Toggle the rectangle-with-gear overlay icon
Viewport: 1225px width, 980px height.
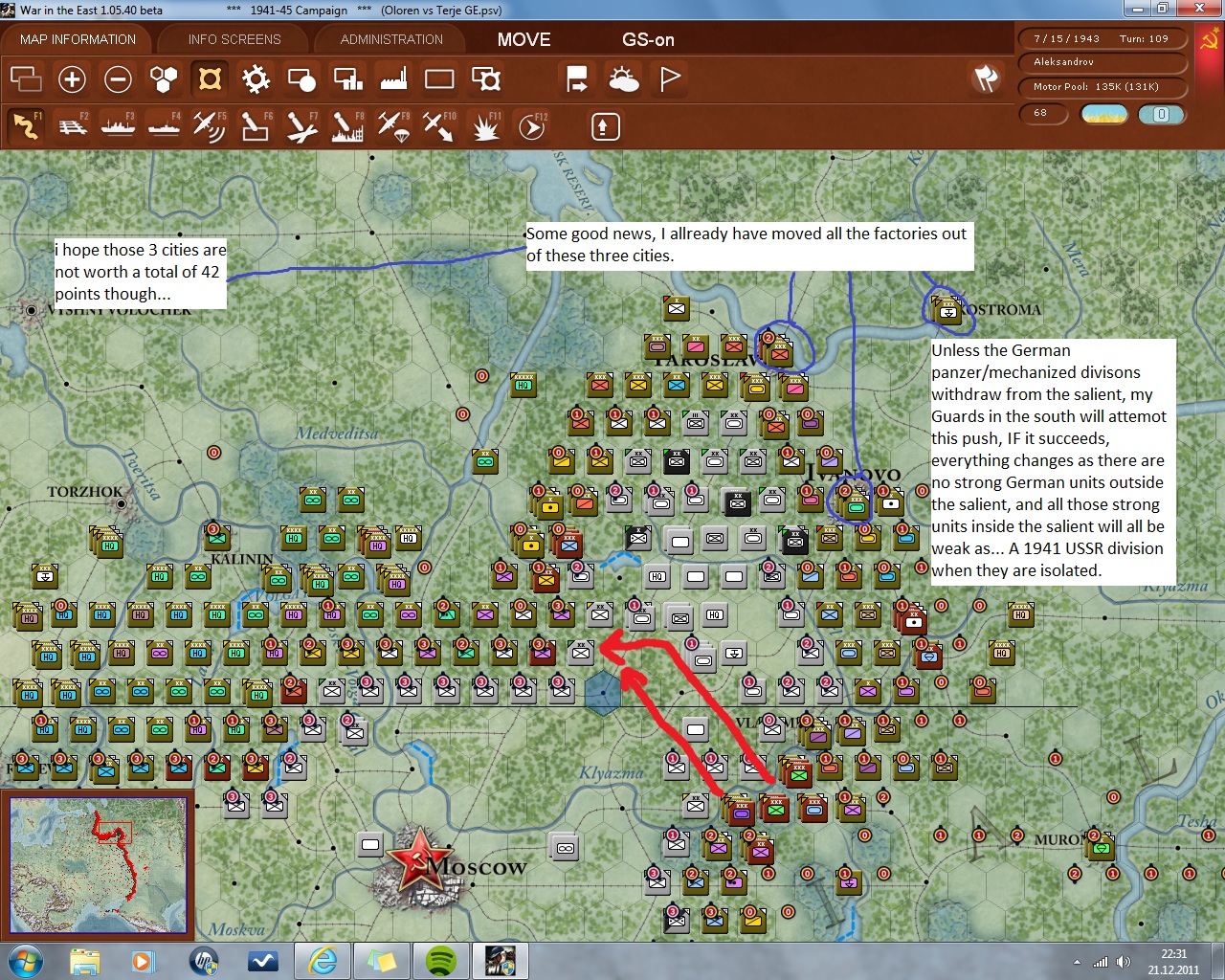point(485,78)
